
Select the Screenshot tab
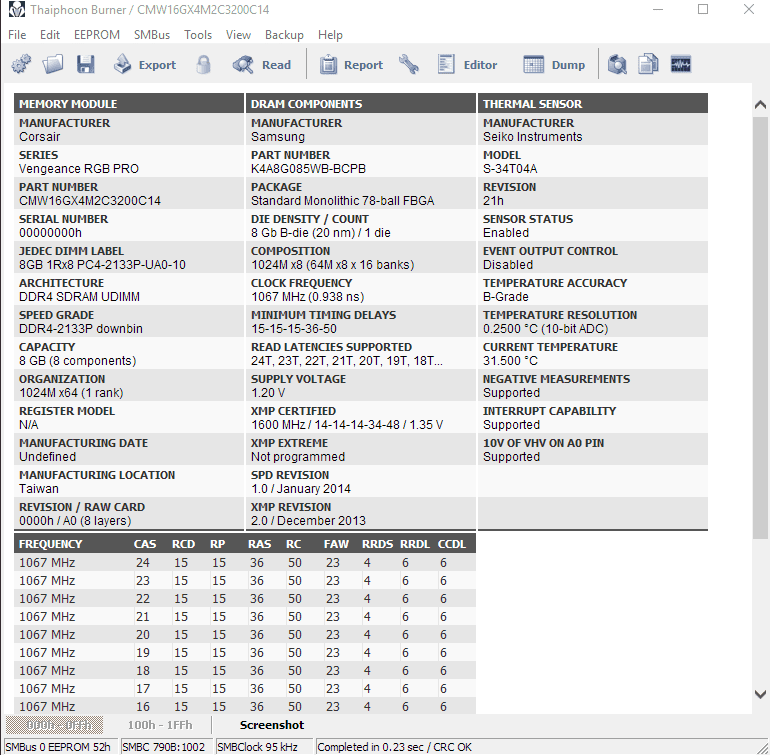272,725
